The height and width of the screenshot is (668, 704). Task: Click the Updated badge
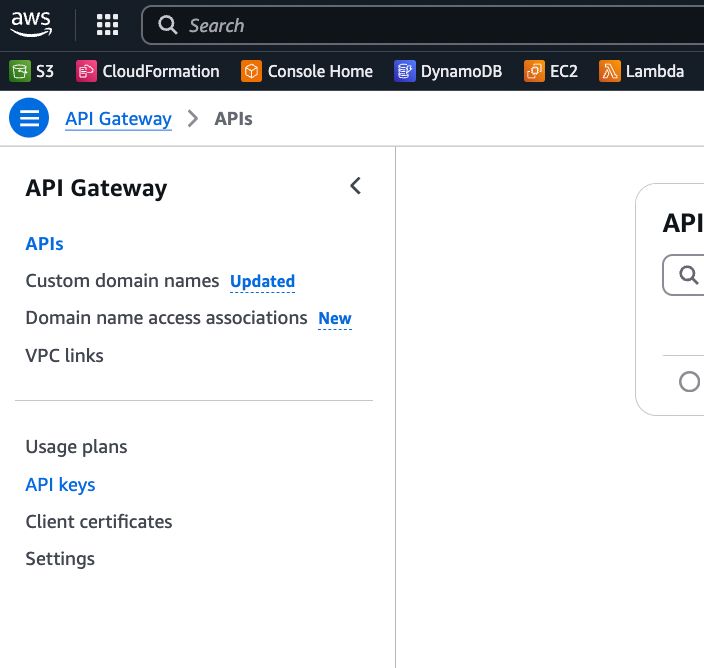[x=262, y=281]
